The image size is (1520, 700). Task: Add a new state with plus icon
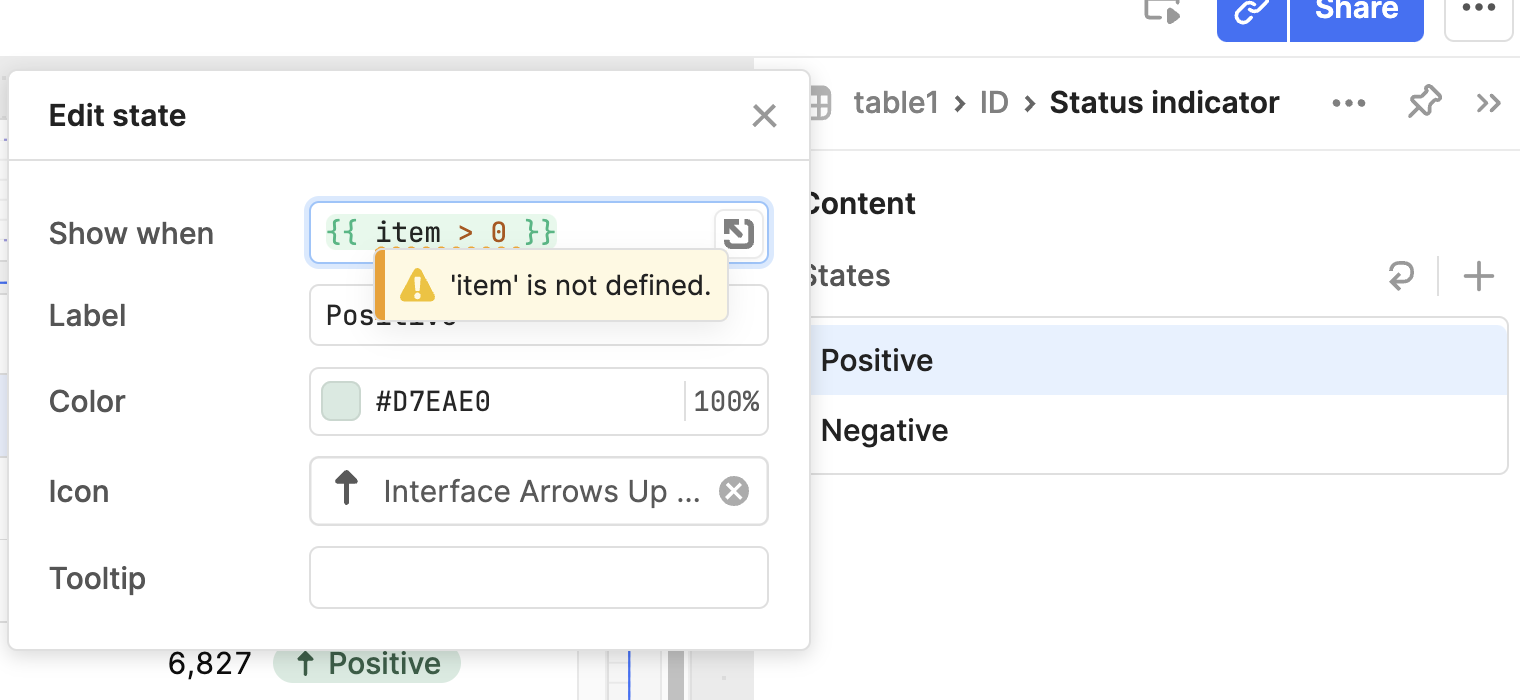(1478, 276)
